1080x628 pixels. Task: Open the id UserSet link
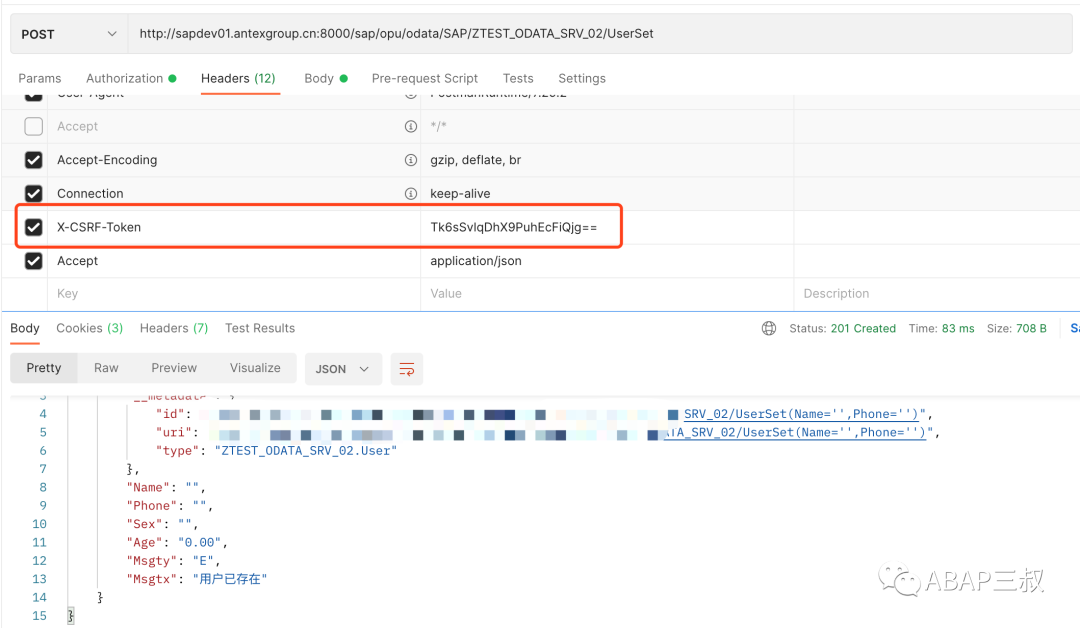(x=804, y=414)
